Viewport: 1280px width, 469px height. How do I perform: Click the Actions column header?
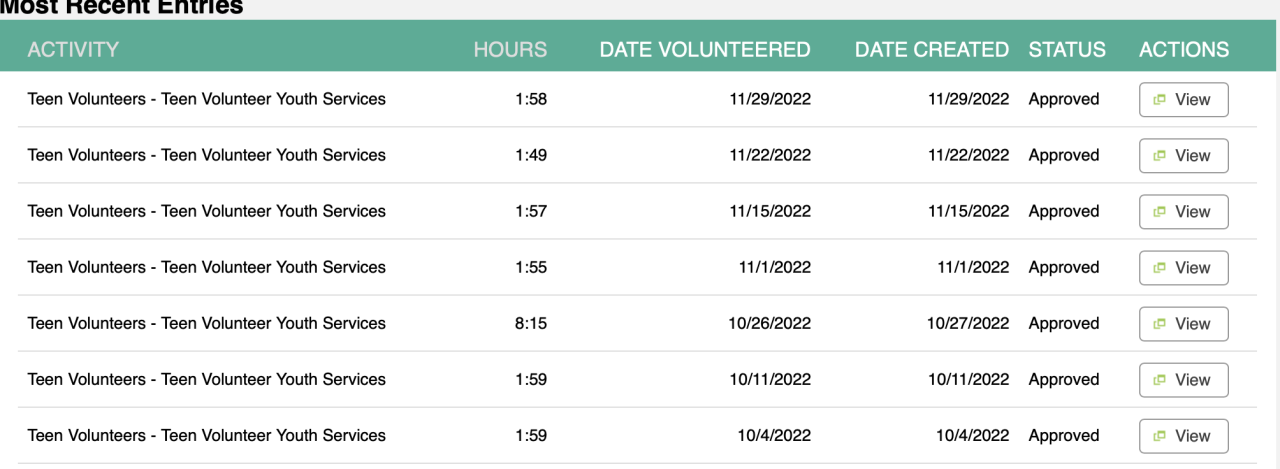pyautogui.click(x=1184, y=49)
